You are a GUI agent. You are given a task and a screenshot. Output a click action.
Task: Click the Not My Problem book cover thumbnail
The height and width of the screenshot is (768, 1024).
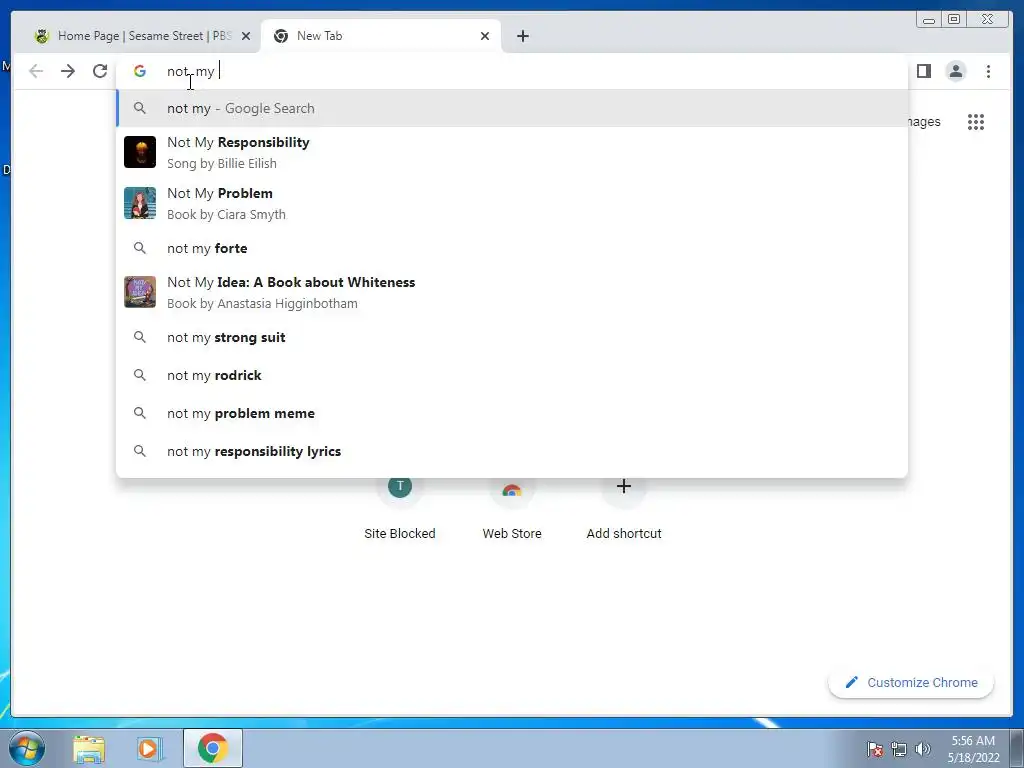(x=140, y=203)
